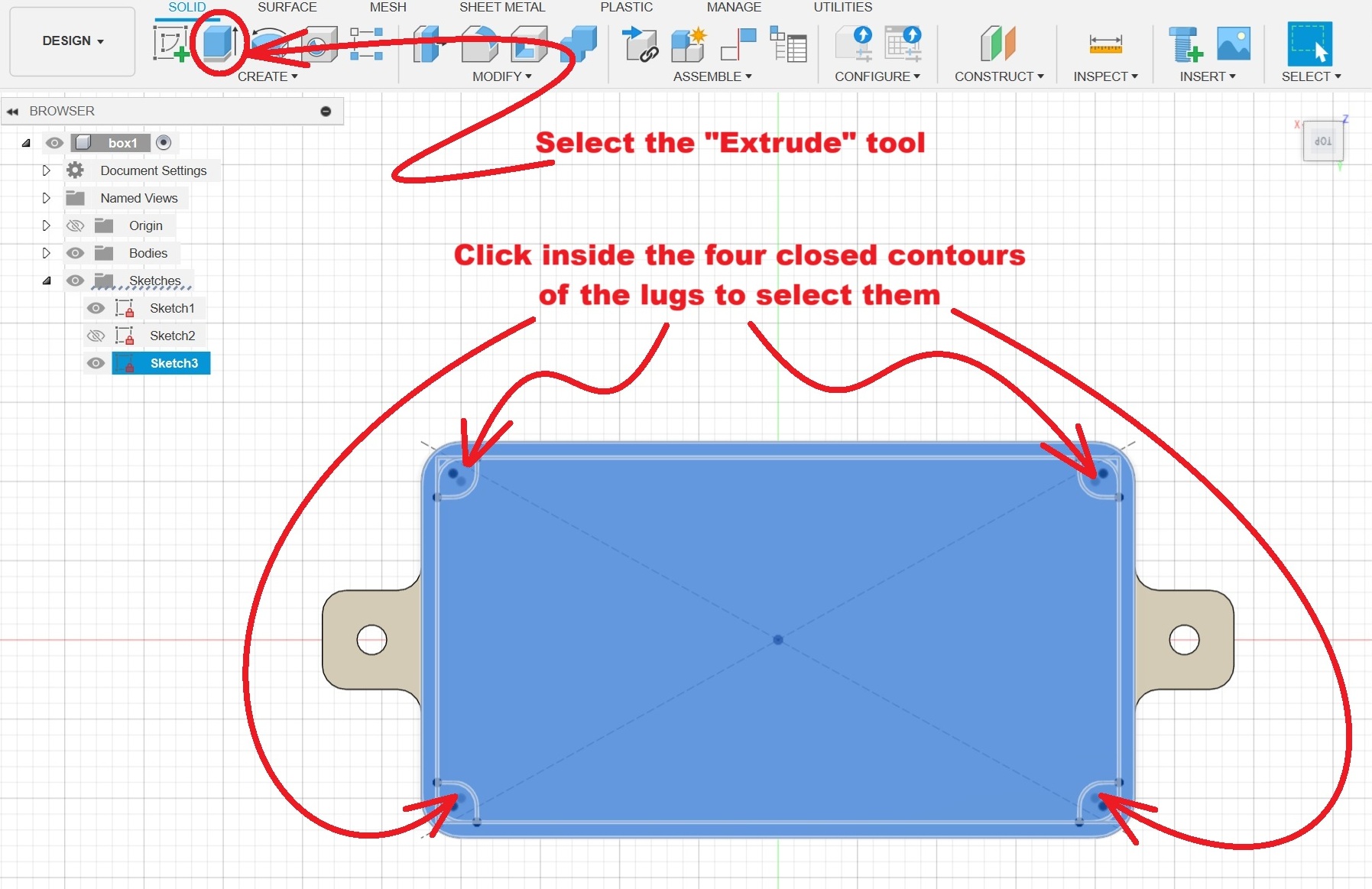Viewport: 1372px width, 889px height.
Task: Click the Joint icon in Assemble
Action: pyautogui.click(x=738, y=44)
